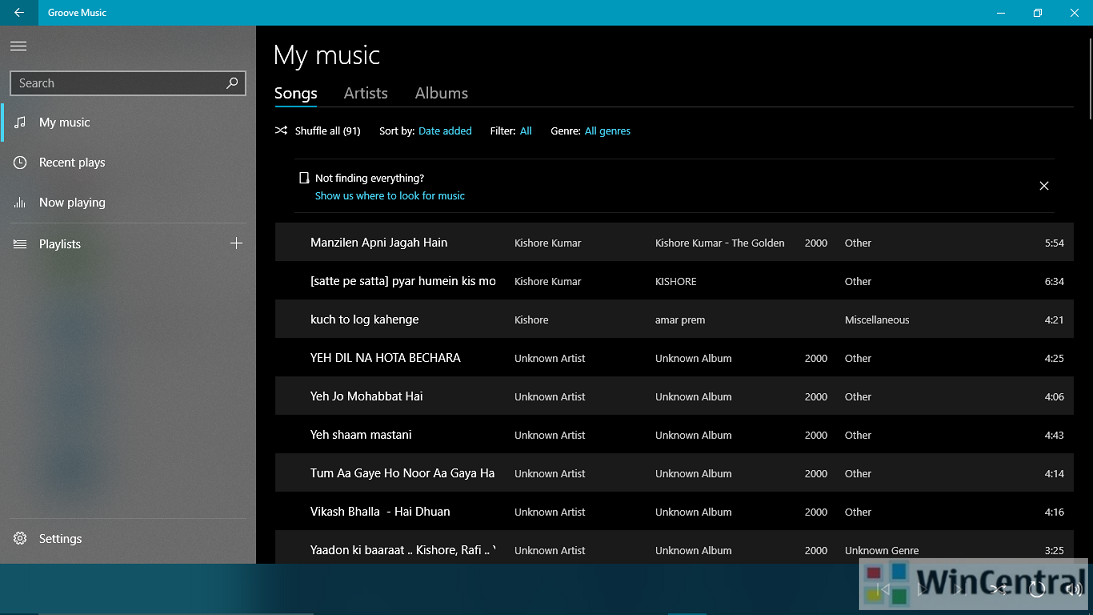Screen dimensions: 1093x615
Task: Click Unknown Genre in Yaadon ki baaraat row
Action: [x=882, y=550]
